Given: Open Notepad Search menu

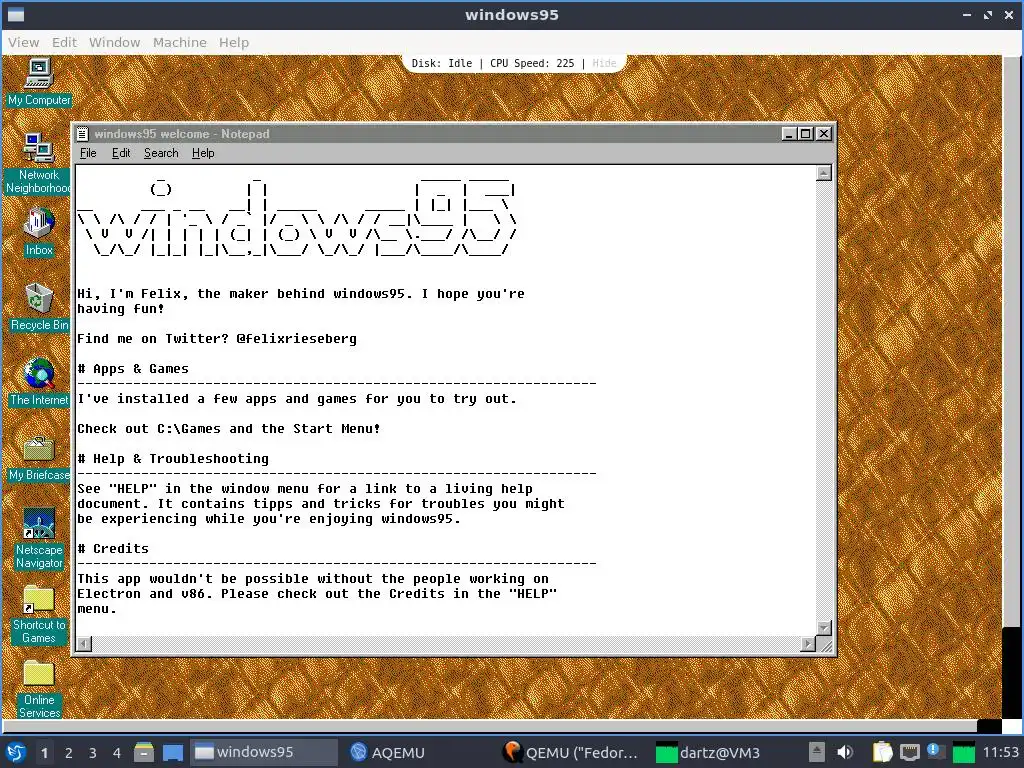Looking at the screenshot, I should pyautogui.click(x=161, y=153).
